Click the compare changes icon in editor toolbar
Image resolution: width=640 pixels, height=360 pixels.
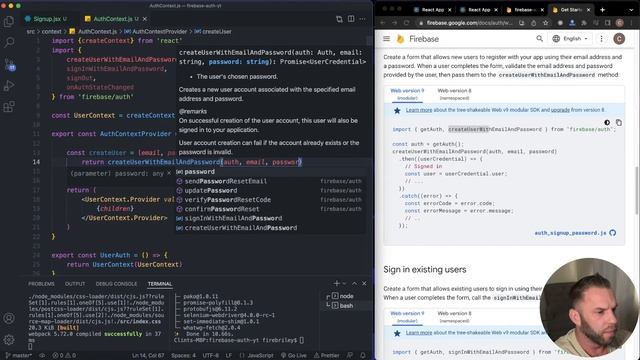click(339, 19)
